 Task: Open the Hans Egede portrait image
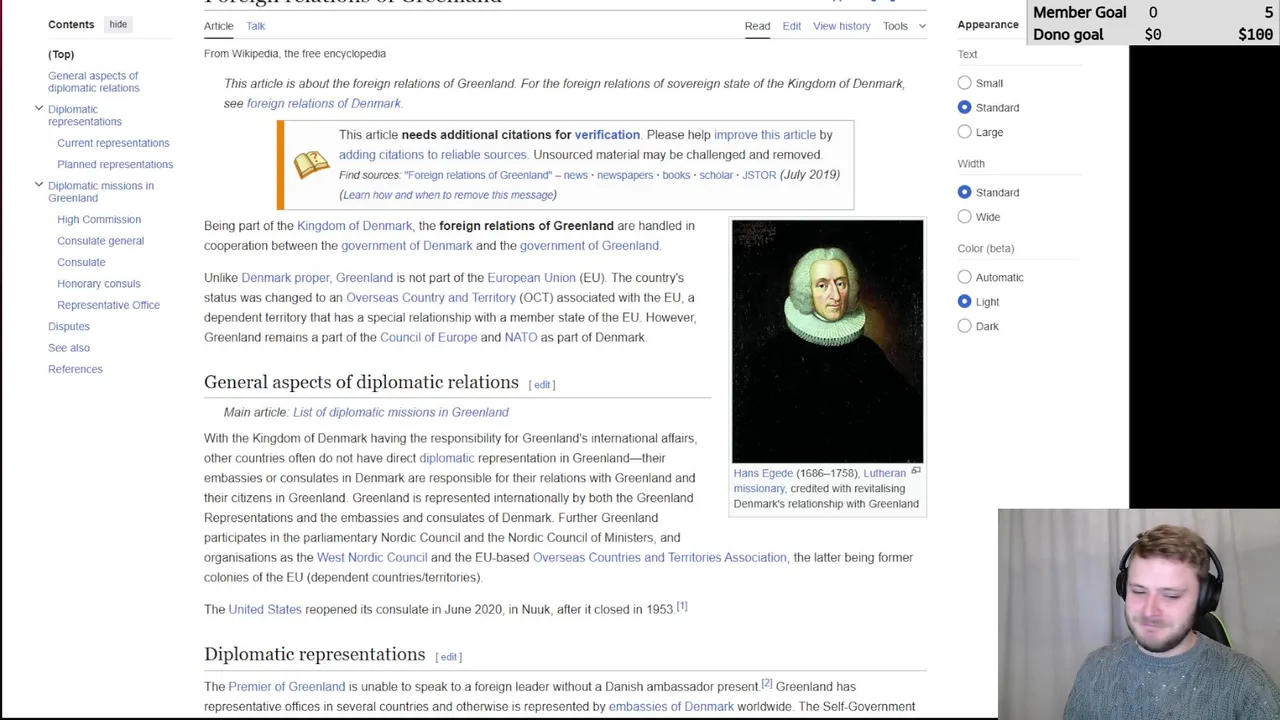827,341
